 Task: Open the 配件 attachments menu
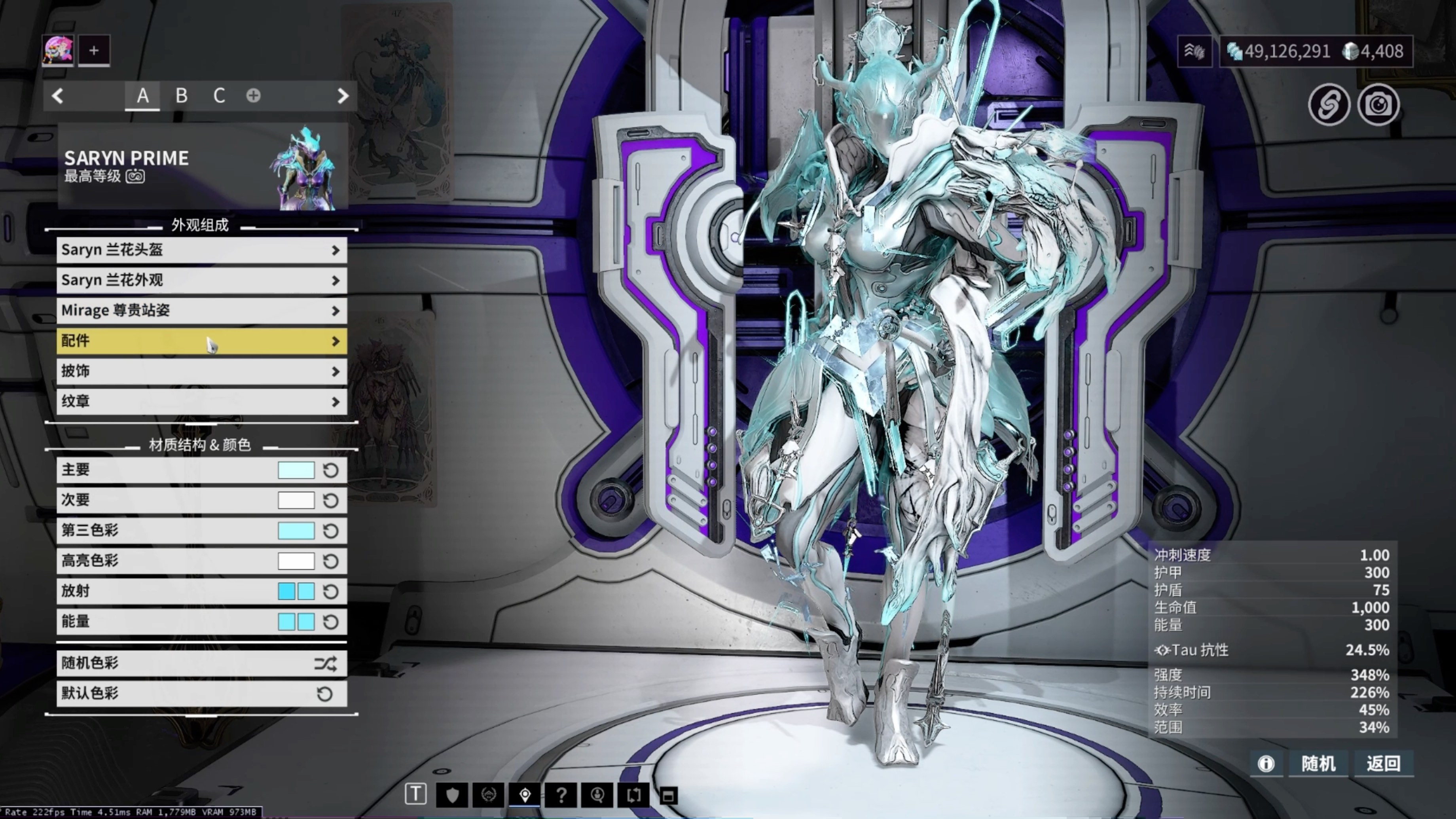(x=202, y=341)
